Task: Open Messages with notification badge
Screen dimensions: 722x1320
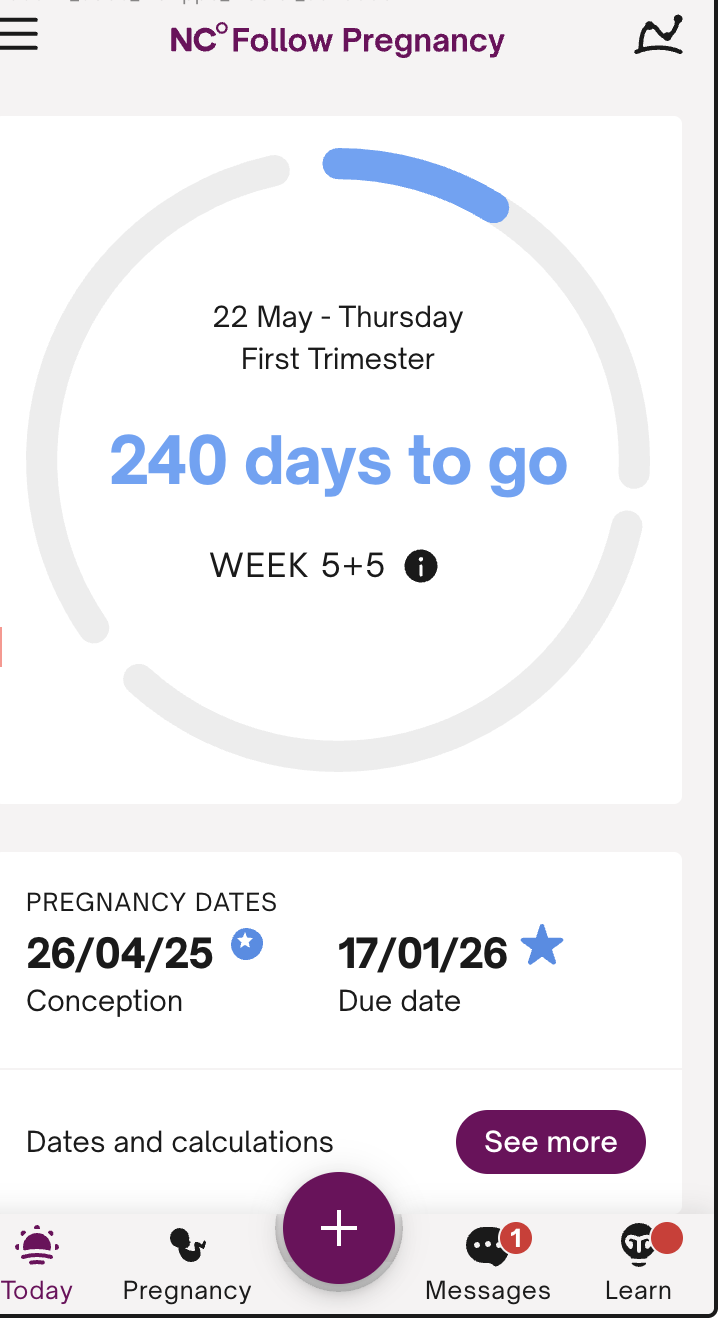Action: click(488, 1260)
